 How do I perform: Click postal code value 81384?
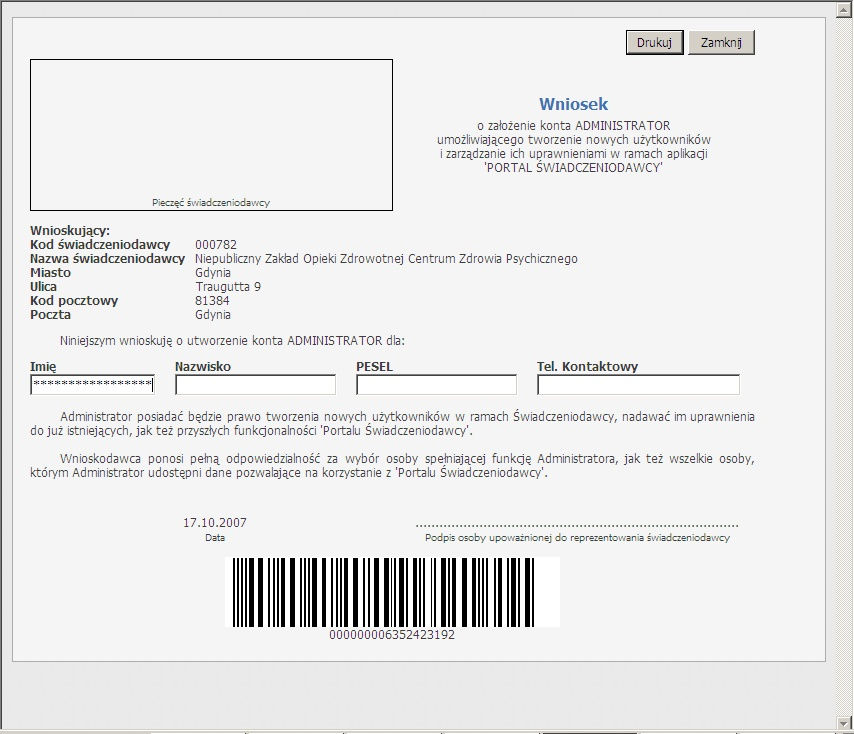click(x=212, y=301)
